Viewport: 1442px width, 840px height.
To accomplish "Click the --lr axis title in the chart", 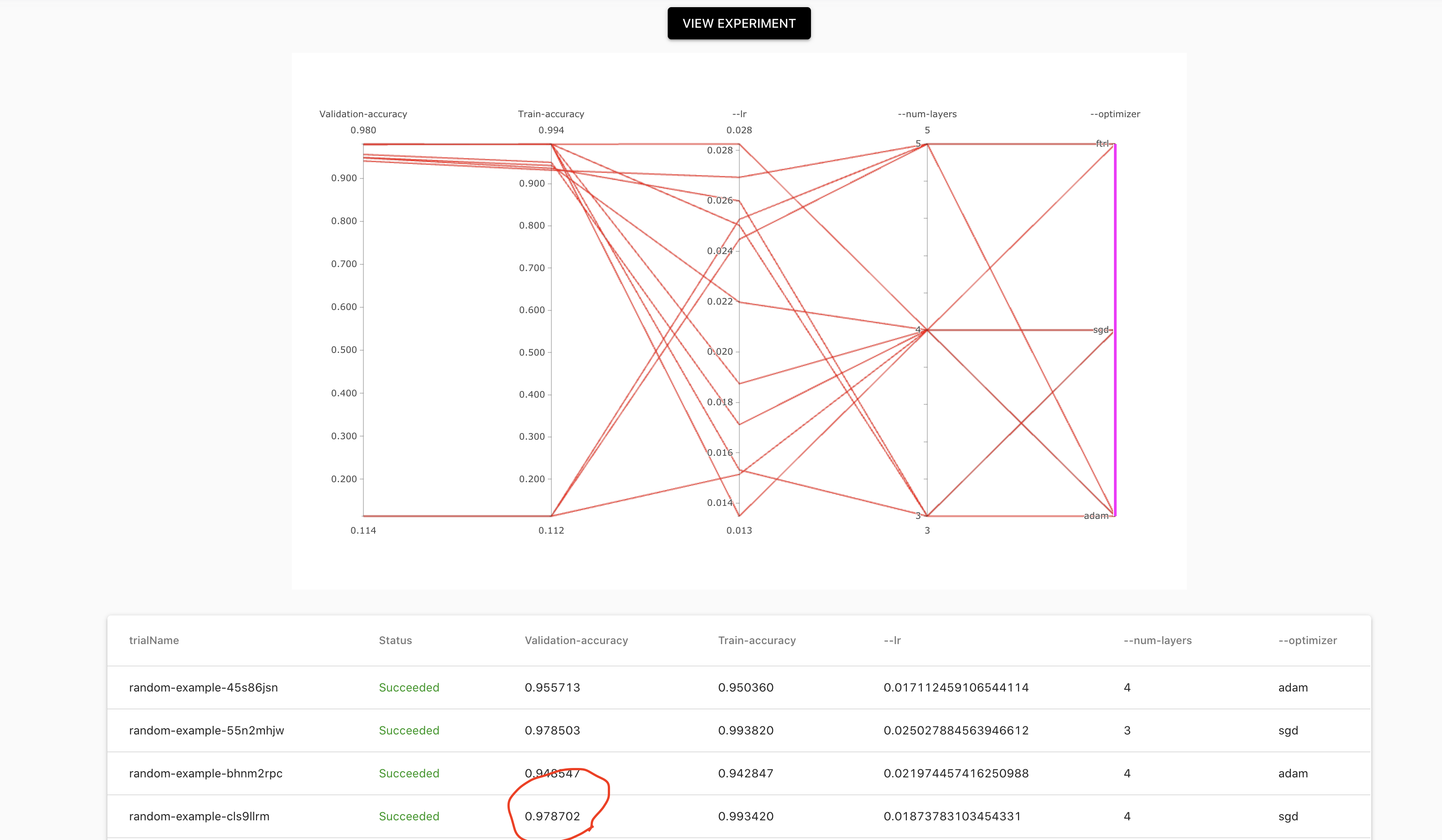I will click(739, 114).
